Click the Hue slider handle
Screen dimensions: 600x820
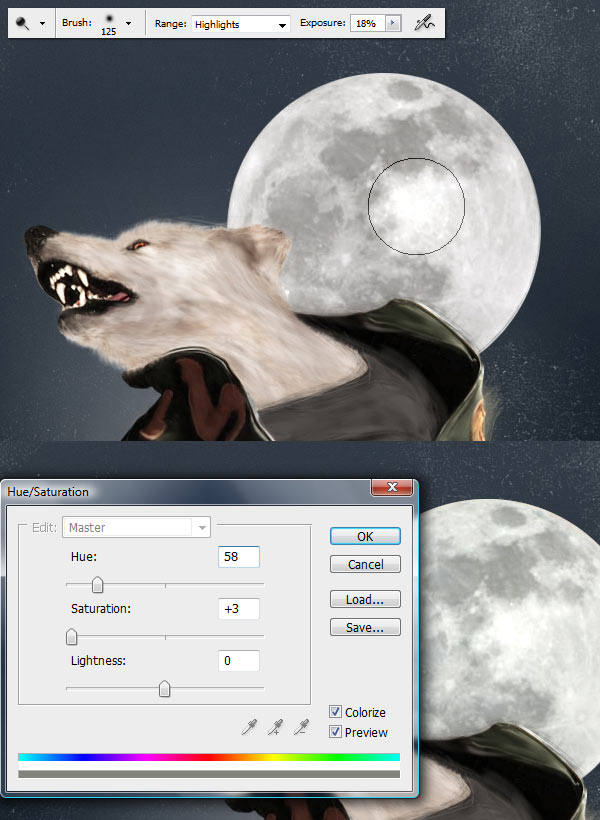click(x=97, y=585)
